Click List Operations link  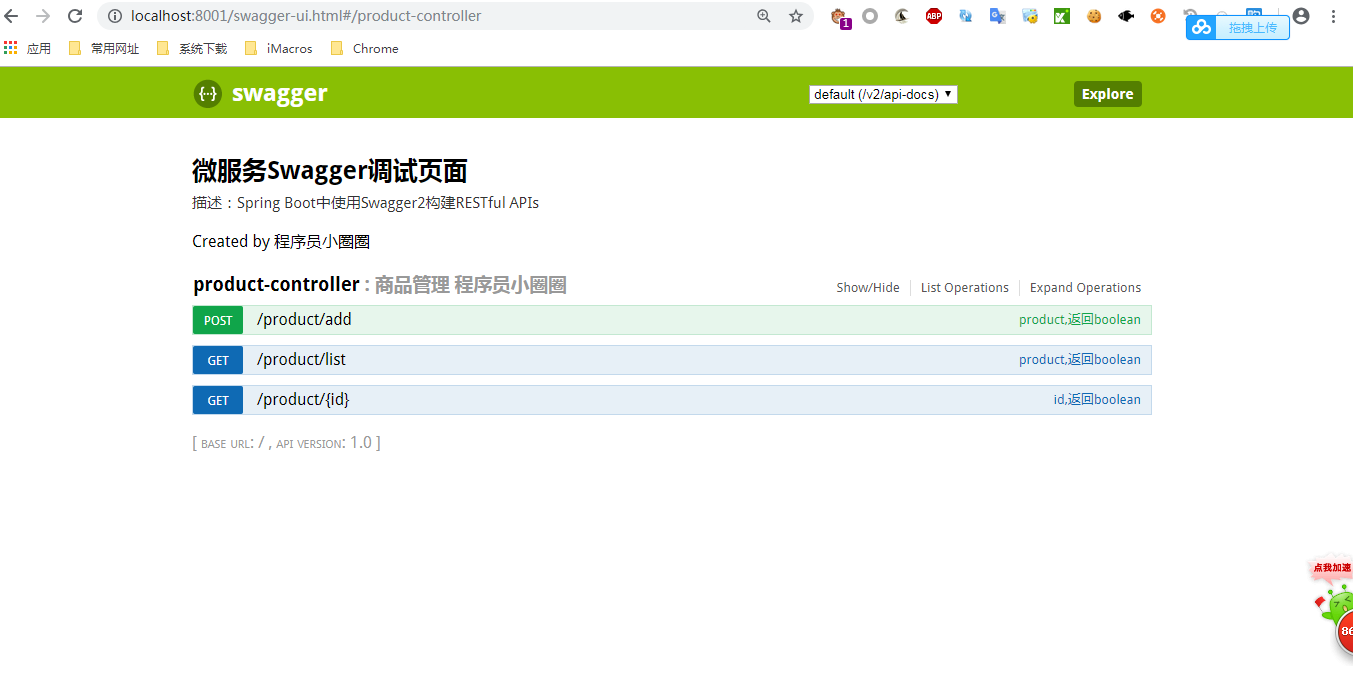point(965,288)
